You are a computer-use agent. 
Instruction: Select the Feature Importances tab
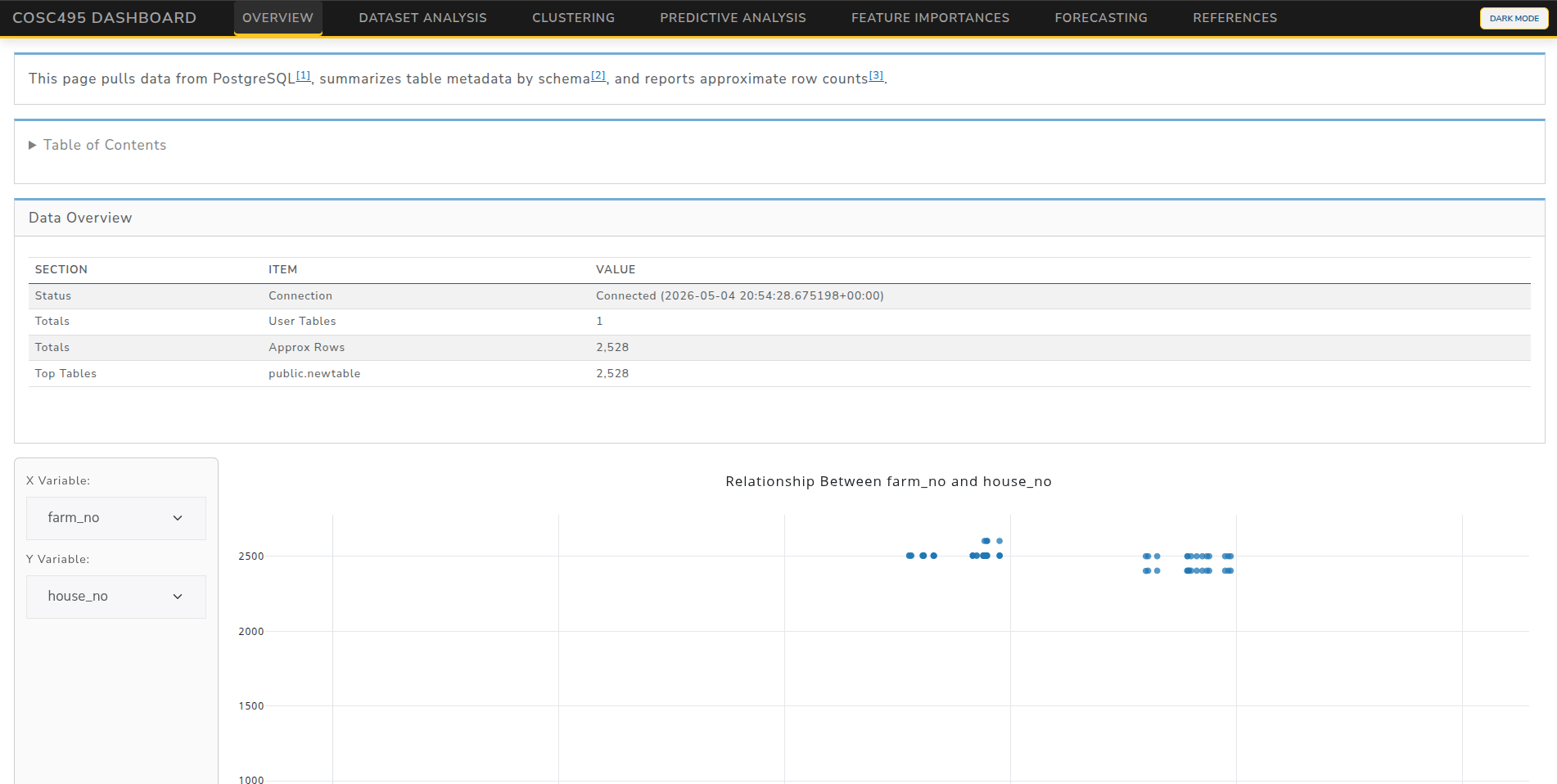[x=930, y=18]
